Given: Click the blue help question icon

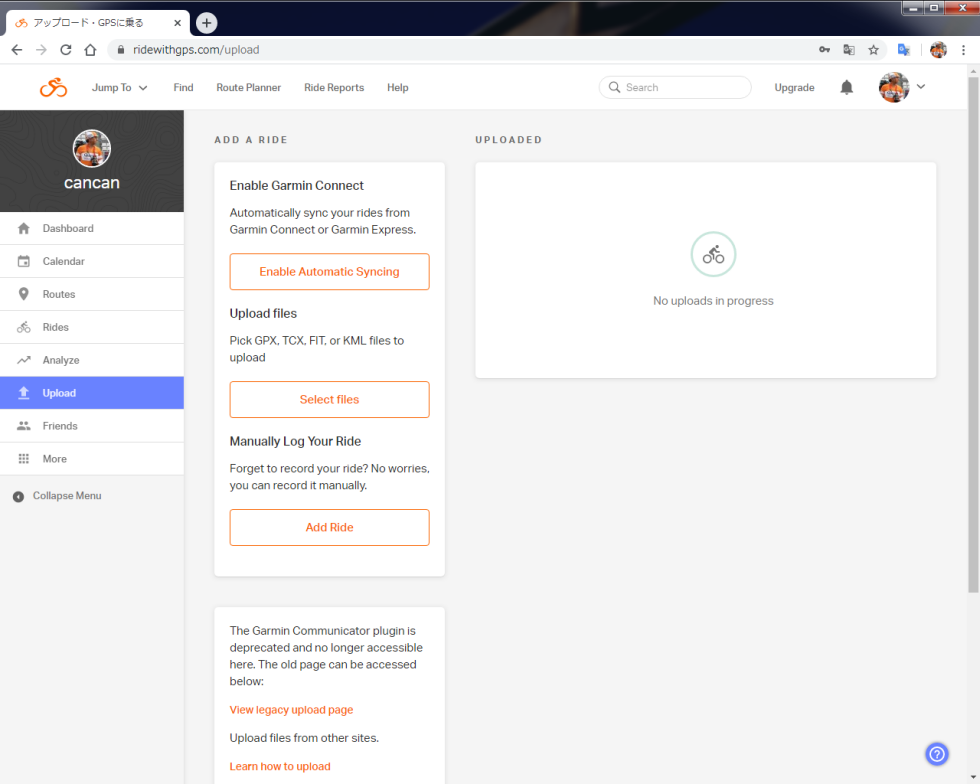Looking at the screenshot, I should [937, 754].
